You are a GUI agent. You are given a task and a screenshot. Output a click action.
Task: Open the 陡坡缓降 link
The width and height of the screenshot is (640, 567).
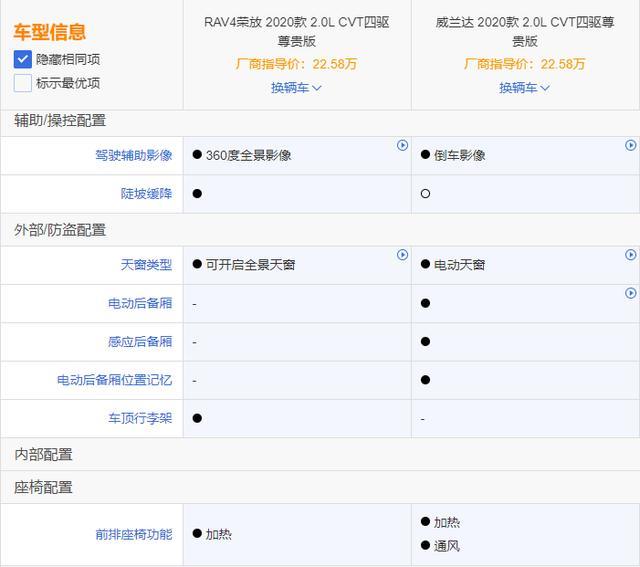coord(147,193)
